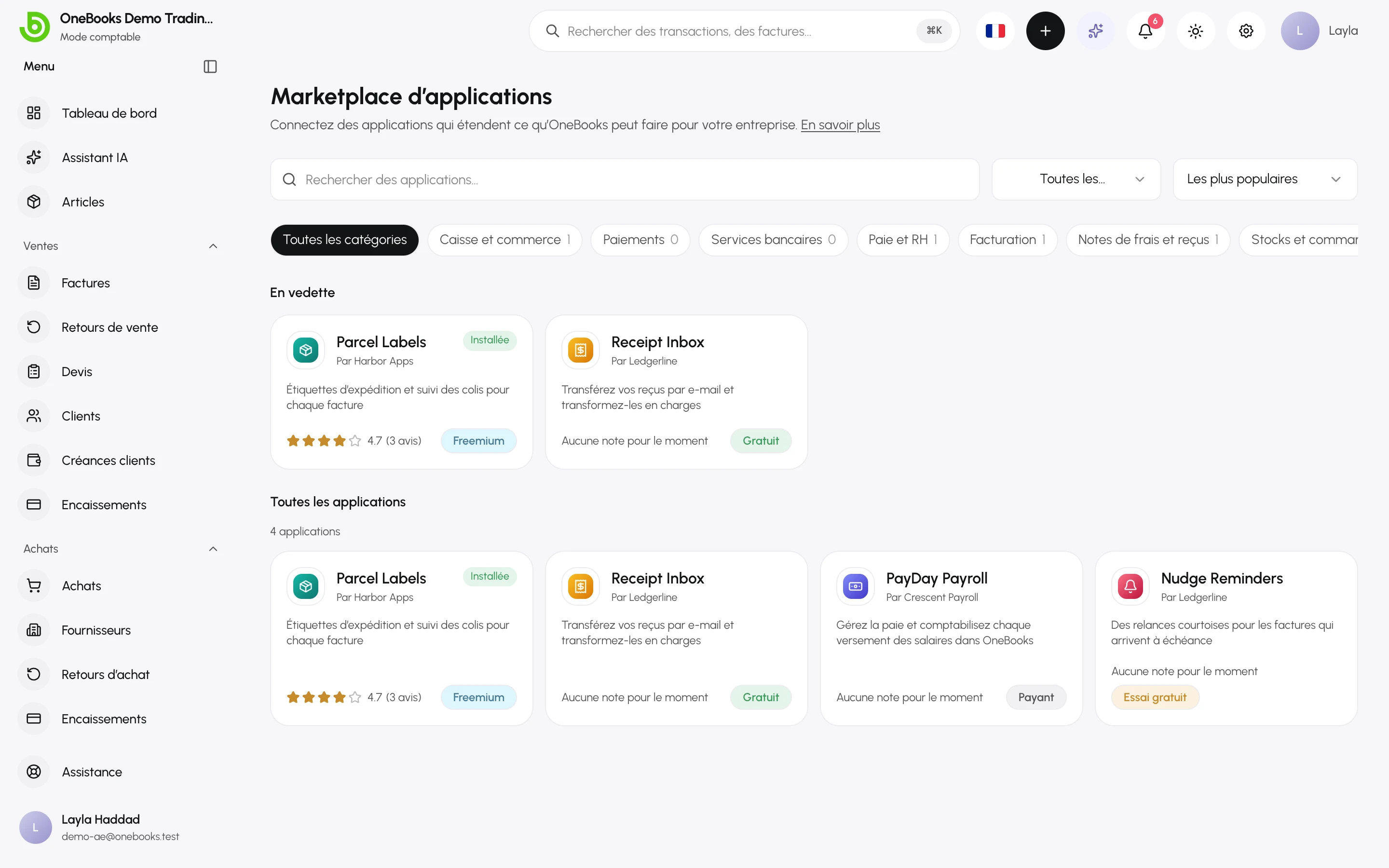Click En savoir plus link

tap(840, 124)
